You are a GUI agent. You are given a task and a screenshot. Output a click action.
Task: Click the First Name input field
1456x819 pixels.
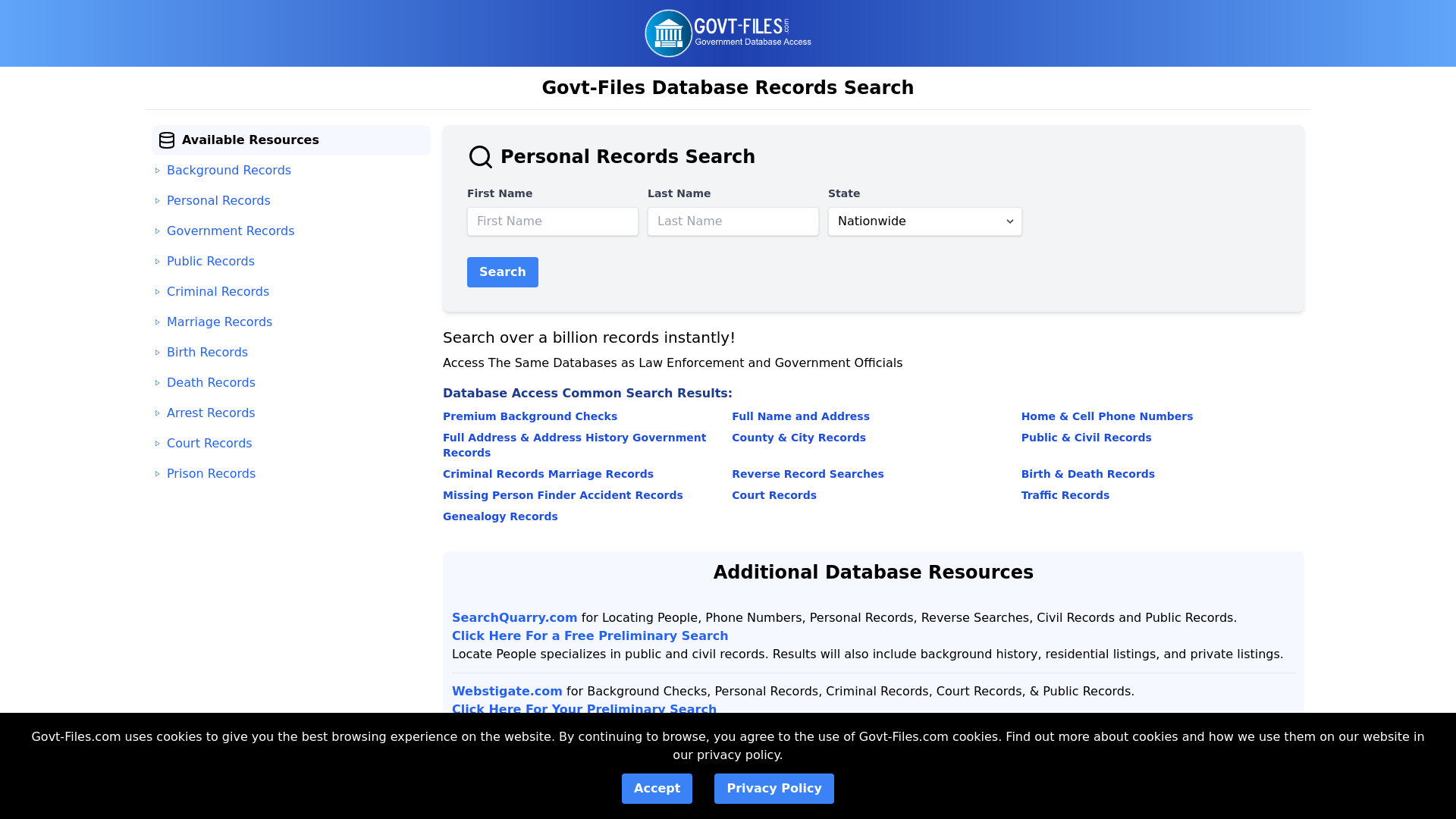[x=553, y=221]
